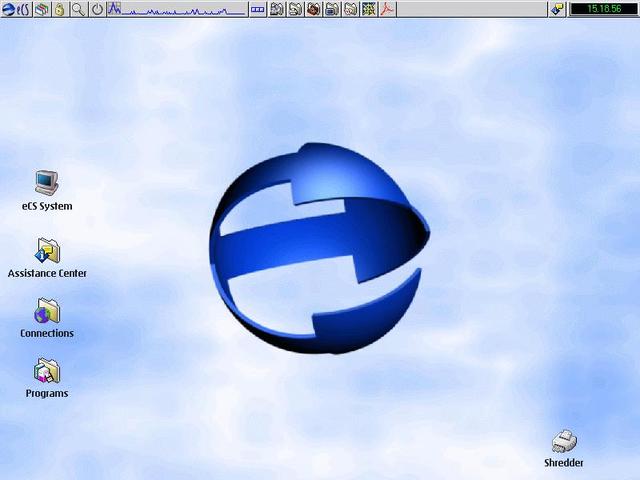Open the fourth drawer folder icon
Image resolution: width=640 pixels, height=480 pixels.
332,9
